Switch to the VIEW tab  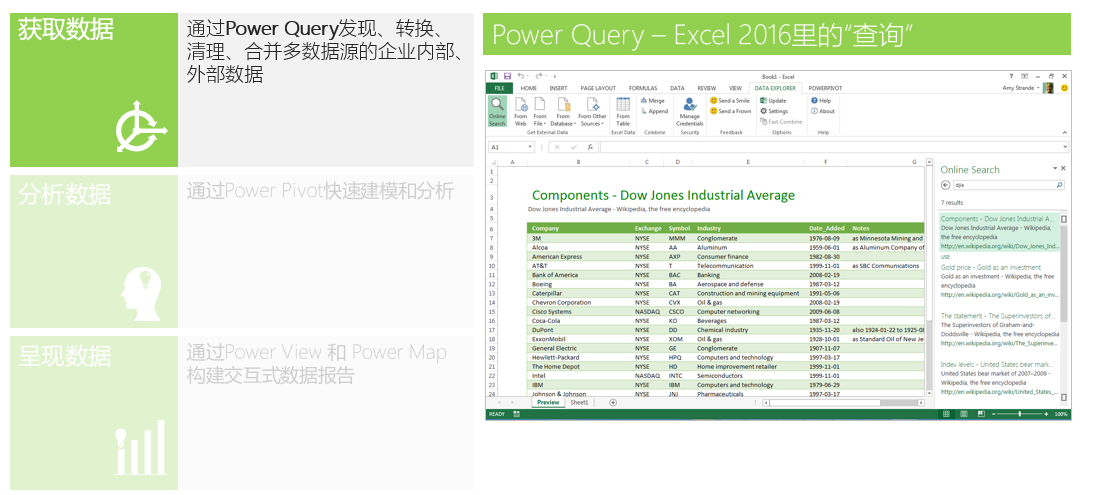[735, 89]
